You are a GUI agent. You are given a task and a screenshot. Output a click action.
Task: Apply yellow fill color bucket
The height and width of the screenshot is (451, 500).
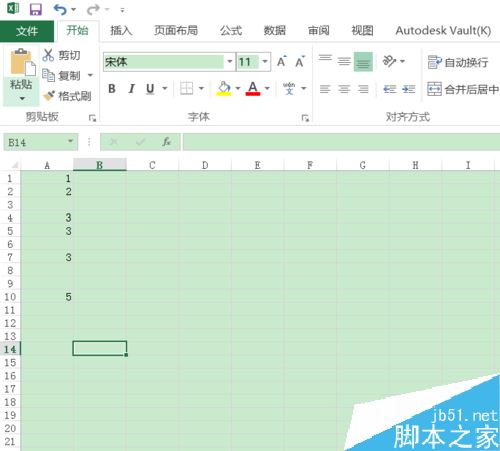[x=224, y=89]
